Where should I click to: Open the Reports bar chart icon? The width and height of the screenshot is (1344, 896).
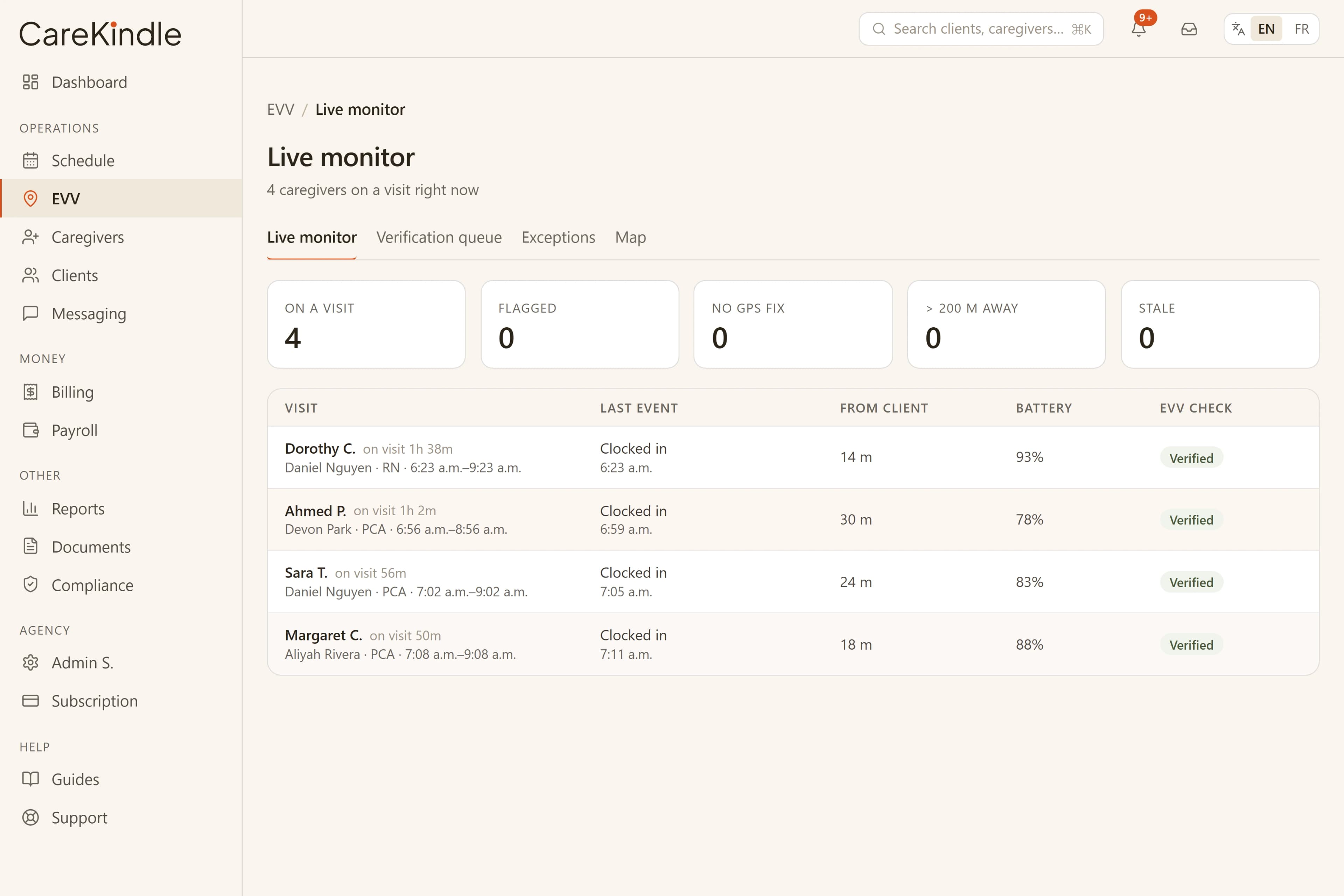30,509
